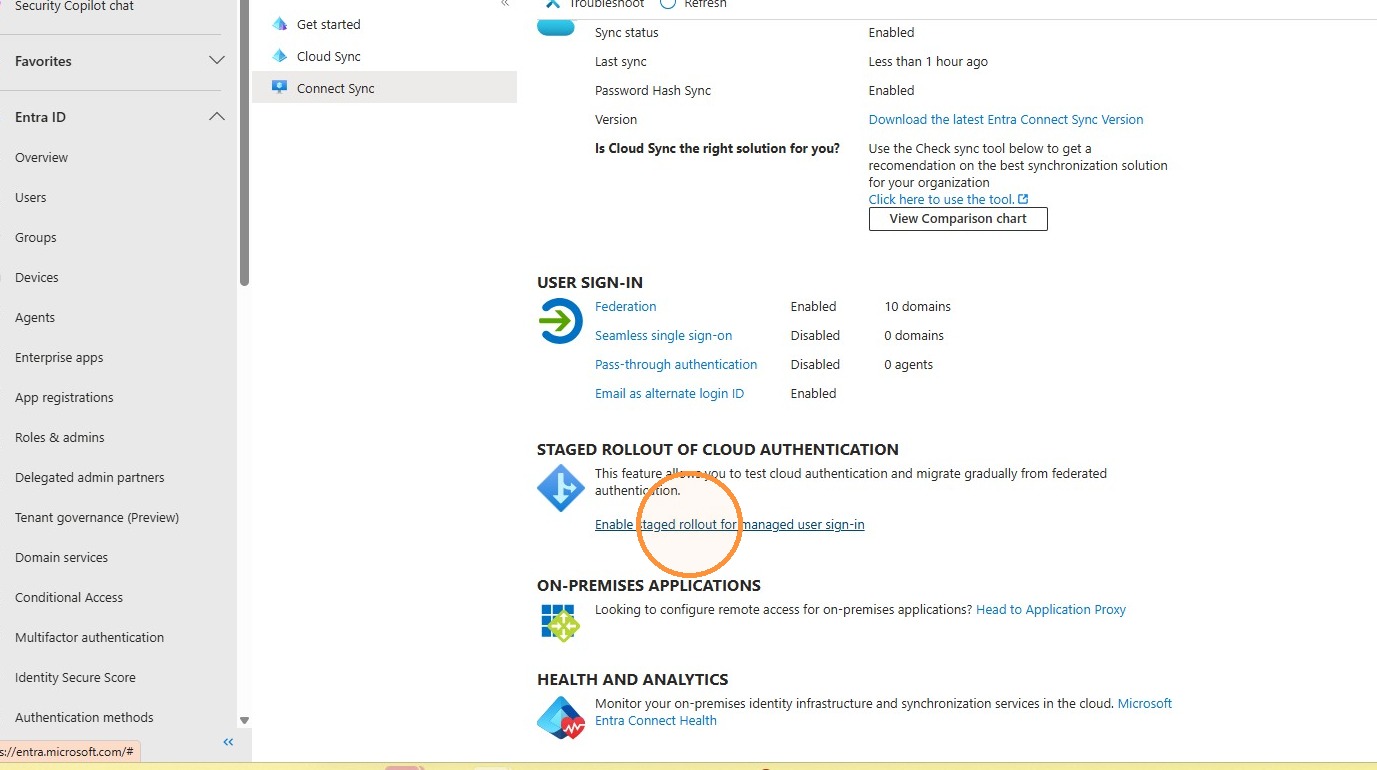
Task: Click the '10 domains' federation count
Action: pos(918,306)
